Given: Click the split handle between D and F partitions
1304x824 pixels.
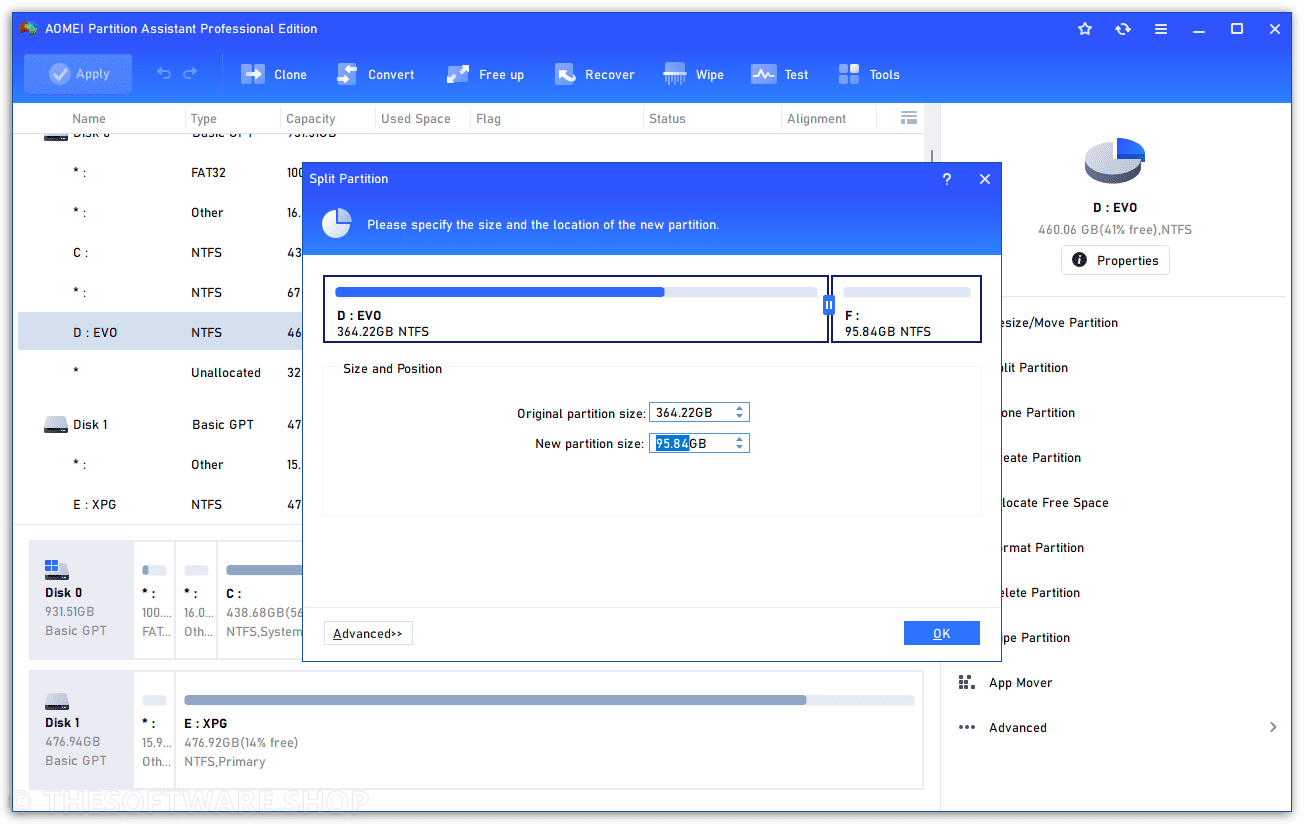Looking at the screenshot, I should coord(829,305).
